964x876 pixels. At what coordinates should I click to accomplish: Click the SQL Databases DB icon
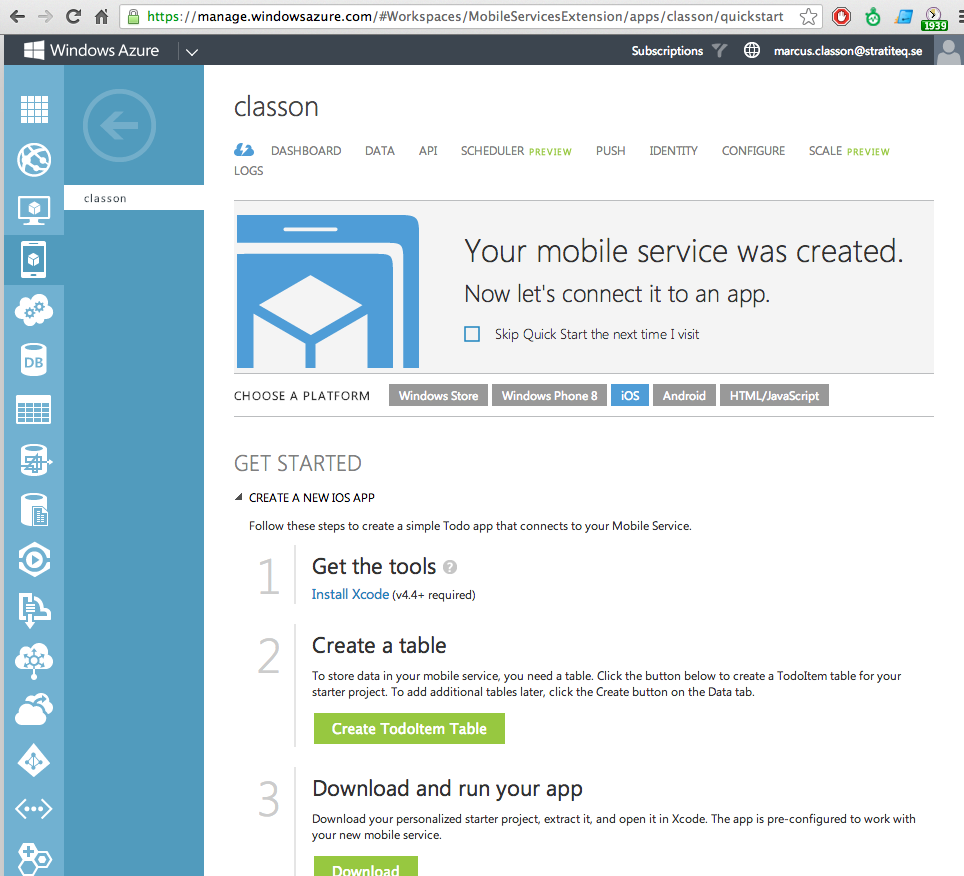pyautogui.click(x=34, y=361)
